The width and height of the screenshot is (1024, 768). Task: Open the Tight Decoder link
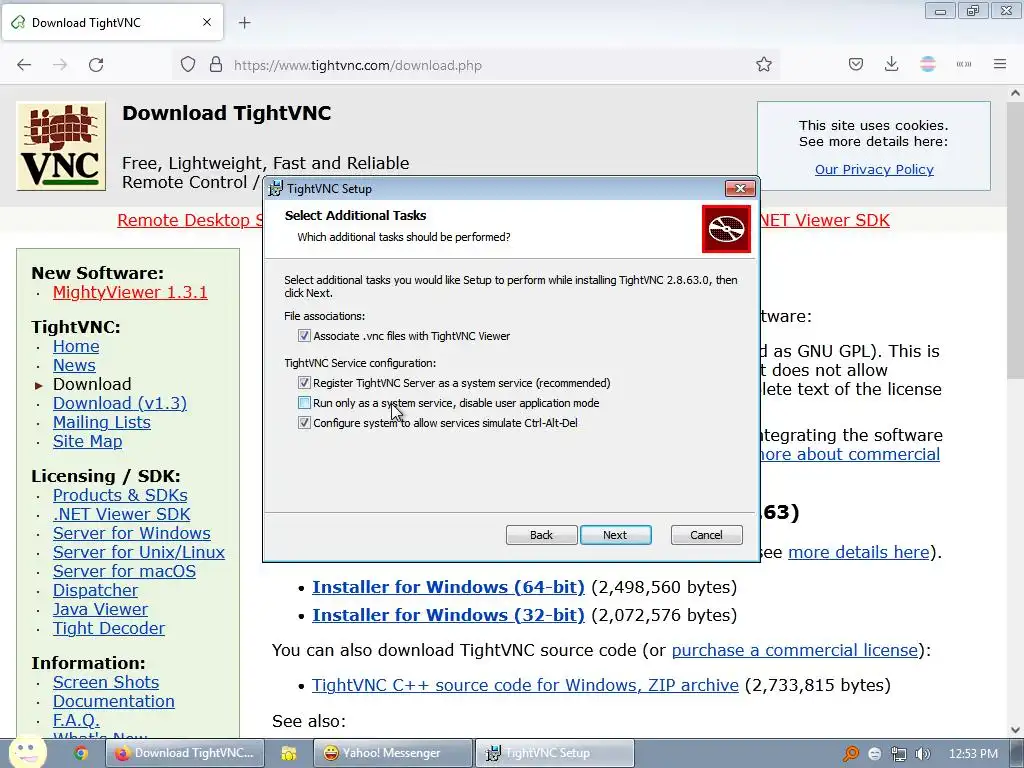109,628
